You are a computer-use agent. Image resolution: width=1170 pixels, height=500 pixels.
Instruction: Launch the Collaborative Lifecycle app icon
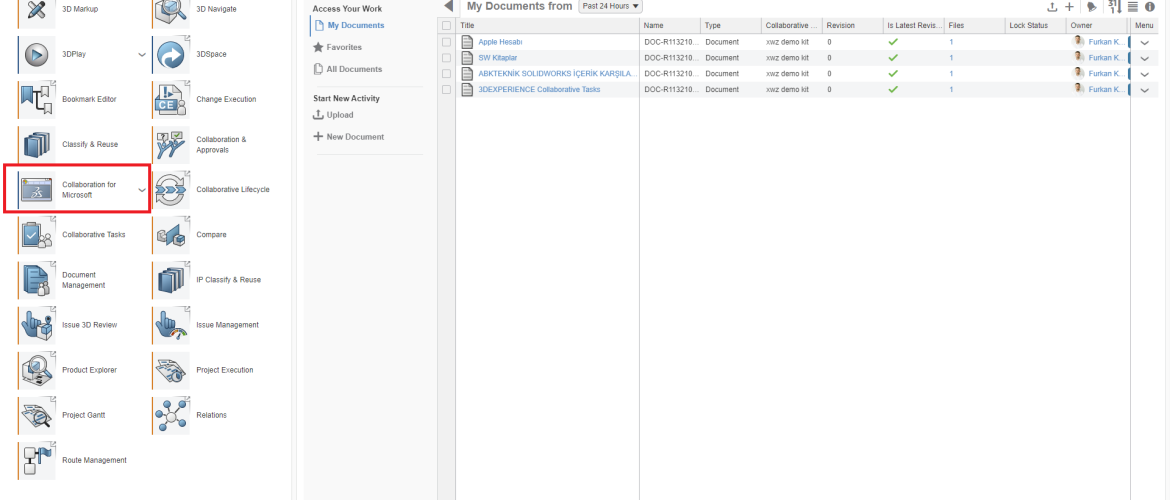point(171,190)
